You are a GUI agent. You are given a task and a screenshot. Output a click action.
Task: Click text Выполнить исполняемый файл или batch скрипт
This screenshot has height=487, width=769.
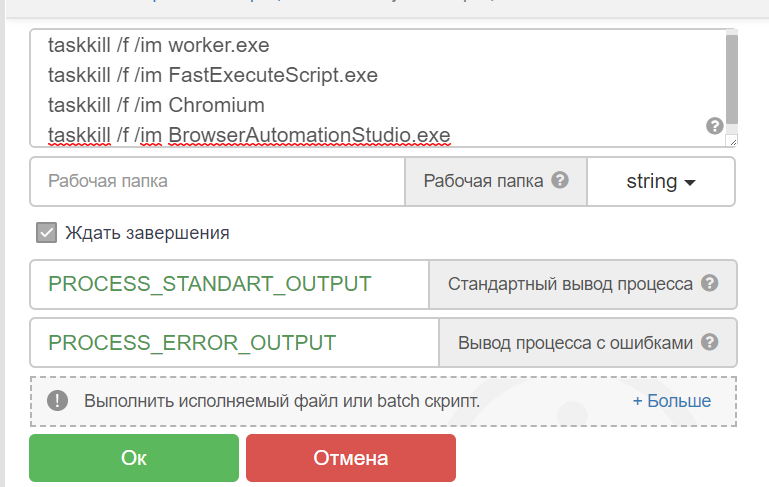click(x=282, y=401)
